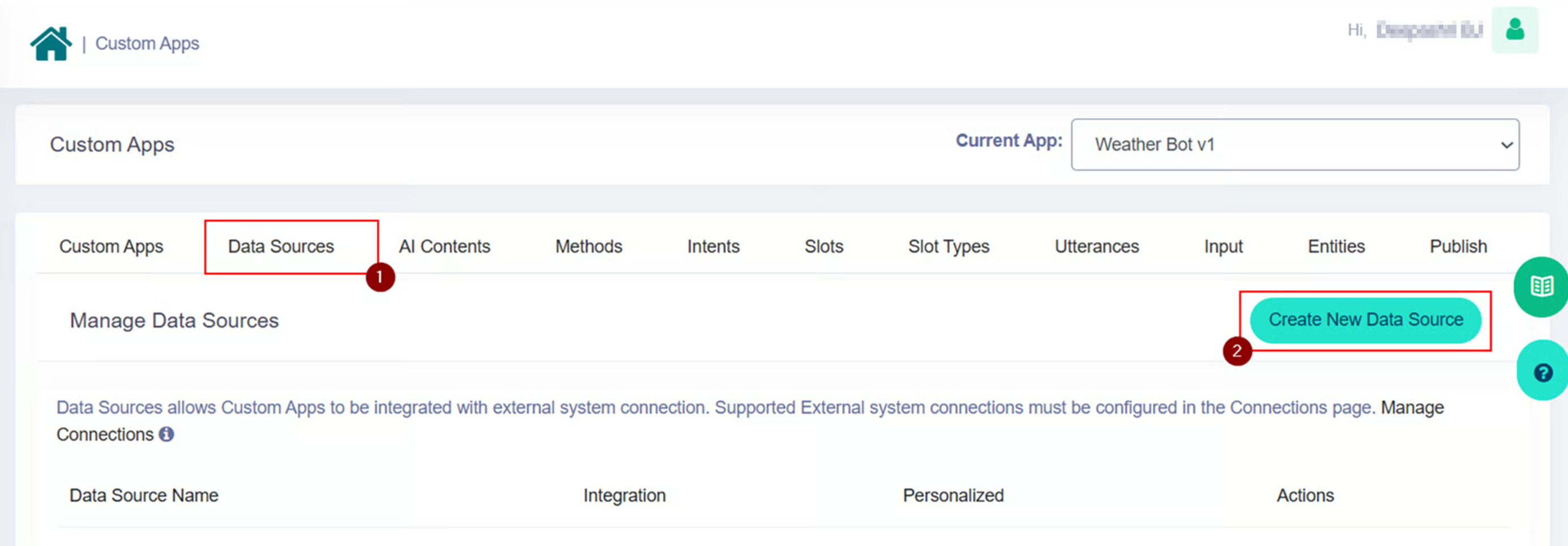Open the user profile avatar icon

click(1514, 30)
